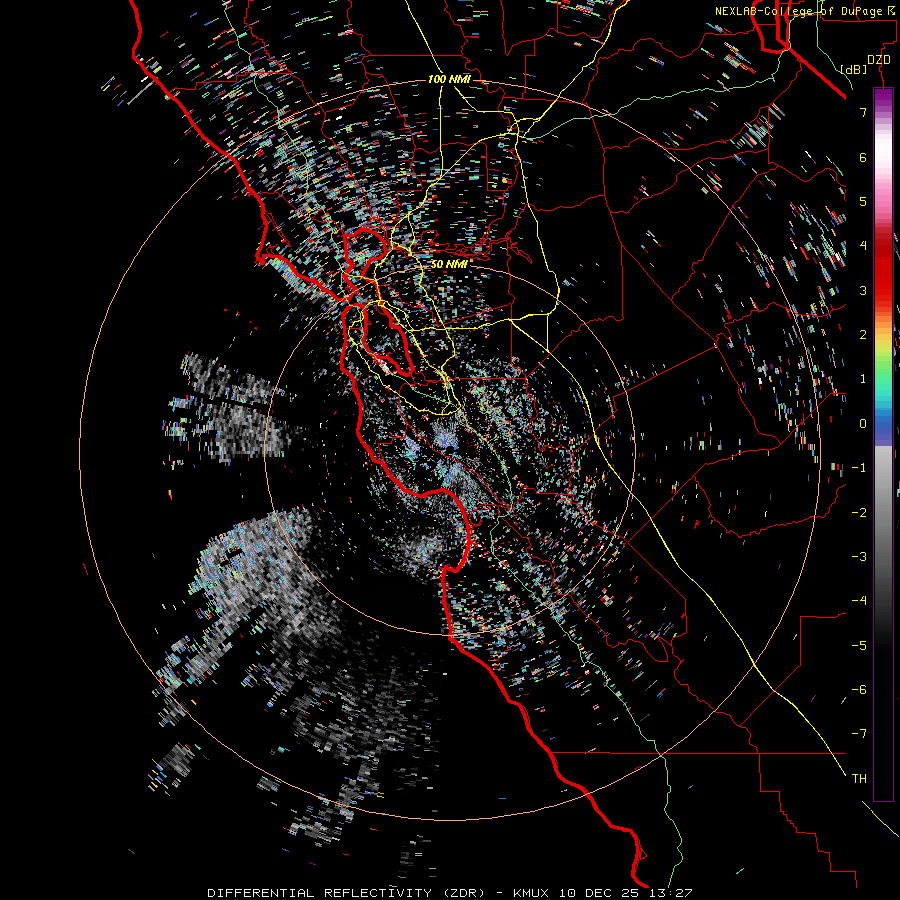Screen dimensions: 900x900
Task: Click the 'TH' threshold label on the scale
Action: 859,779
